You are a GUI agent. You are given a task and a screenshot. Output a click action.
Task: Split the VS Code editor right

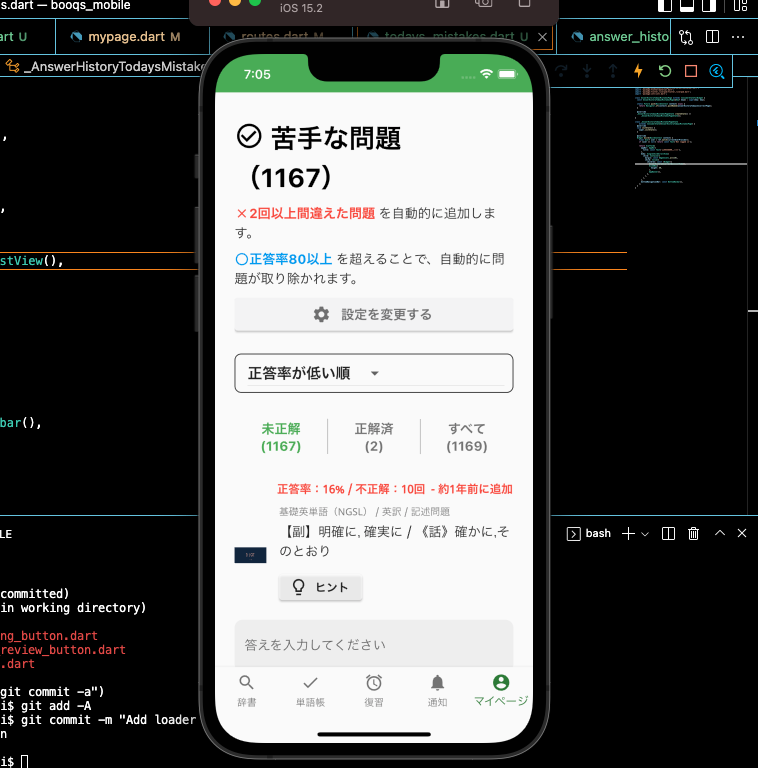point(712,37)
